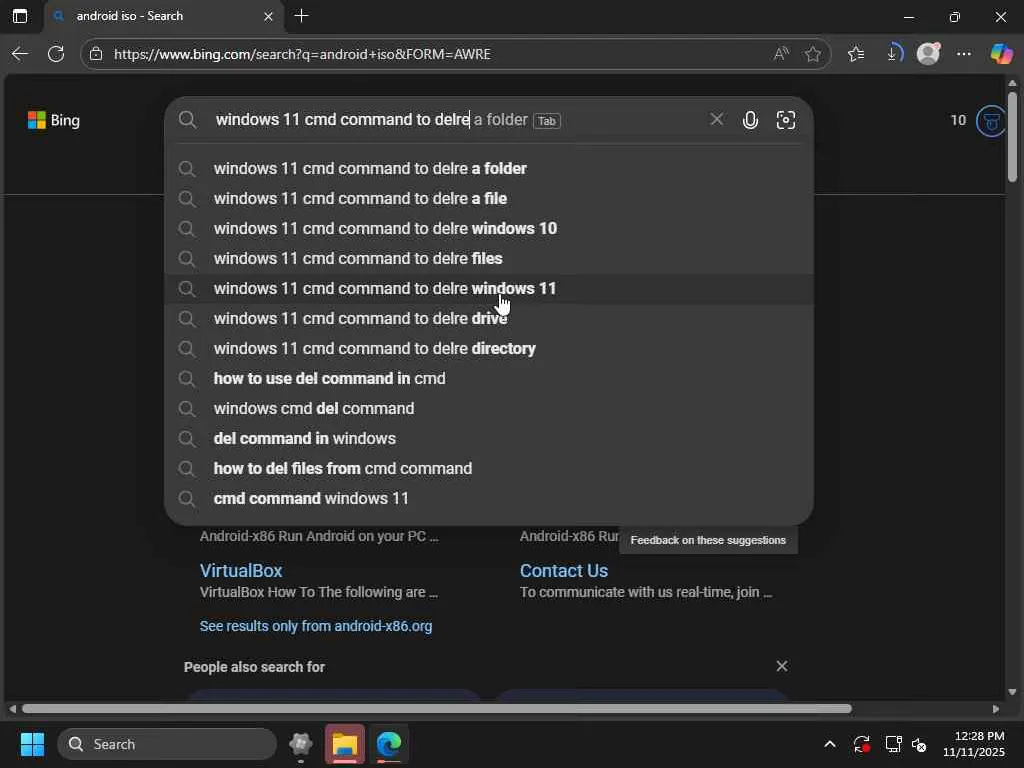Click the address bar URL

[302, 54]
